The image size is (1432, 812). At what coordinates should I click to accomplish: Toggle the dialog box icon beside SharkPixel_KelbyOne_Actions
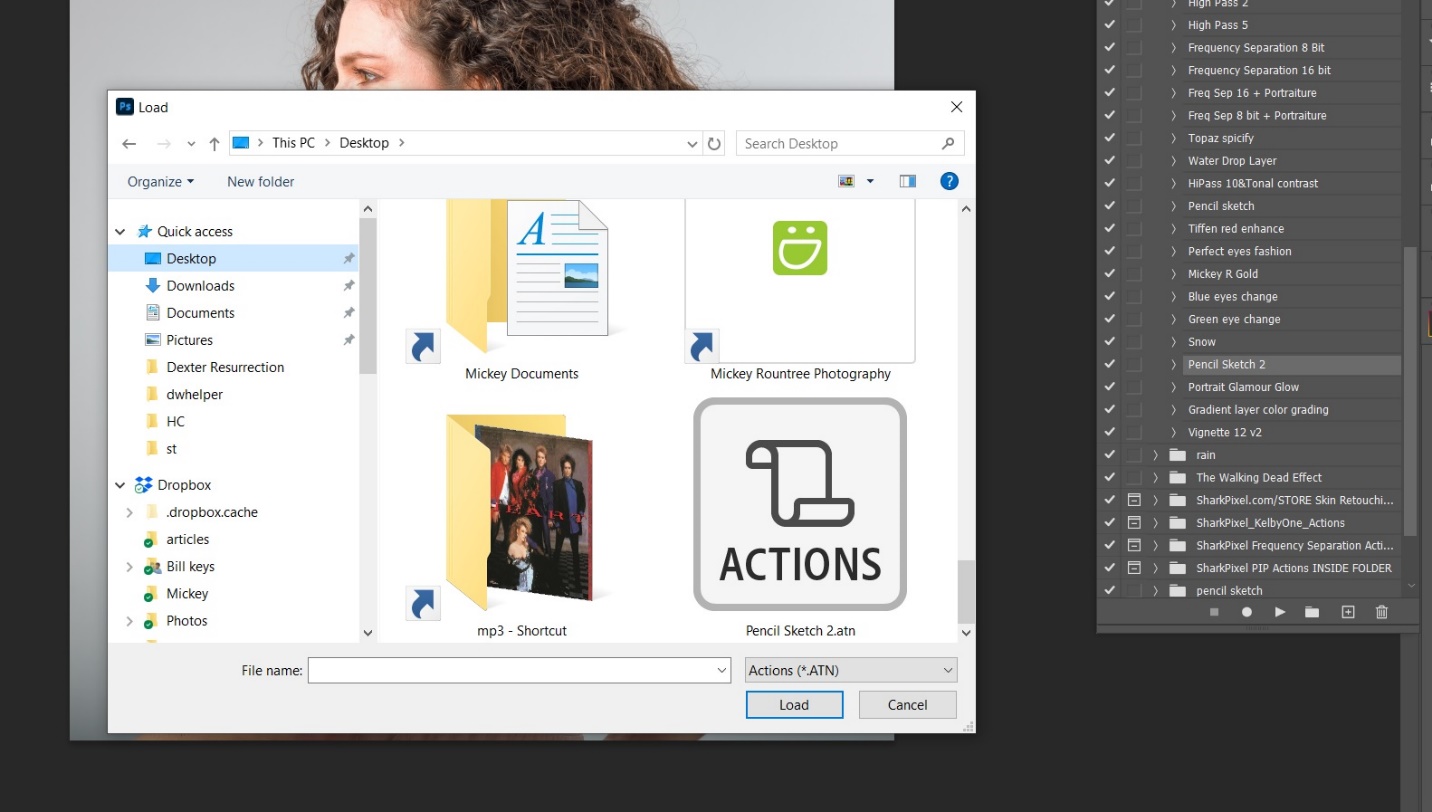tap(1135, 522)
